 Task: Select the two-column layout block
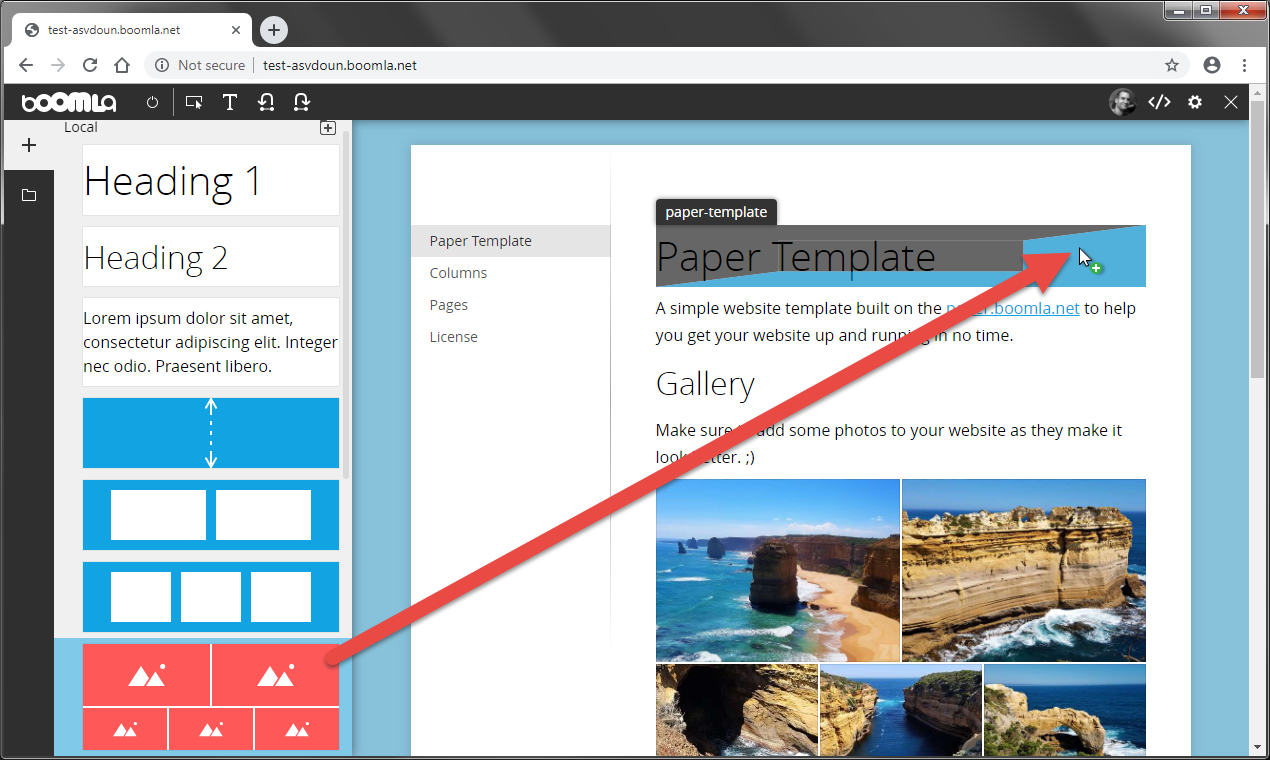click(211, 515)
